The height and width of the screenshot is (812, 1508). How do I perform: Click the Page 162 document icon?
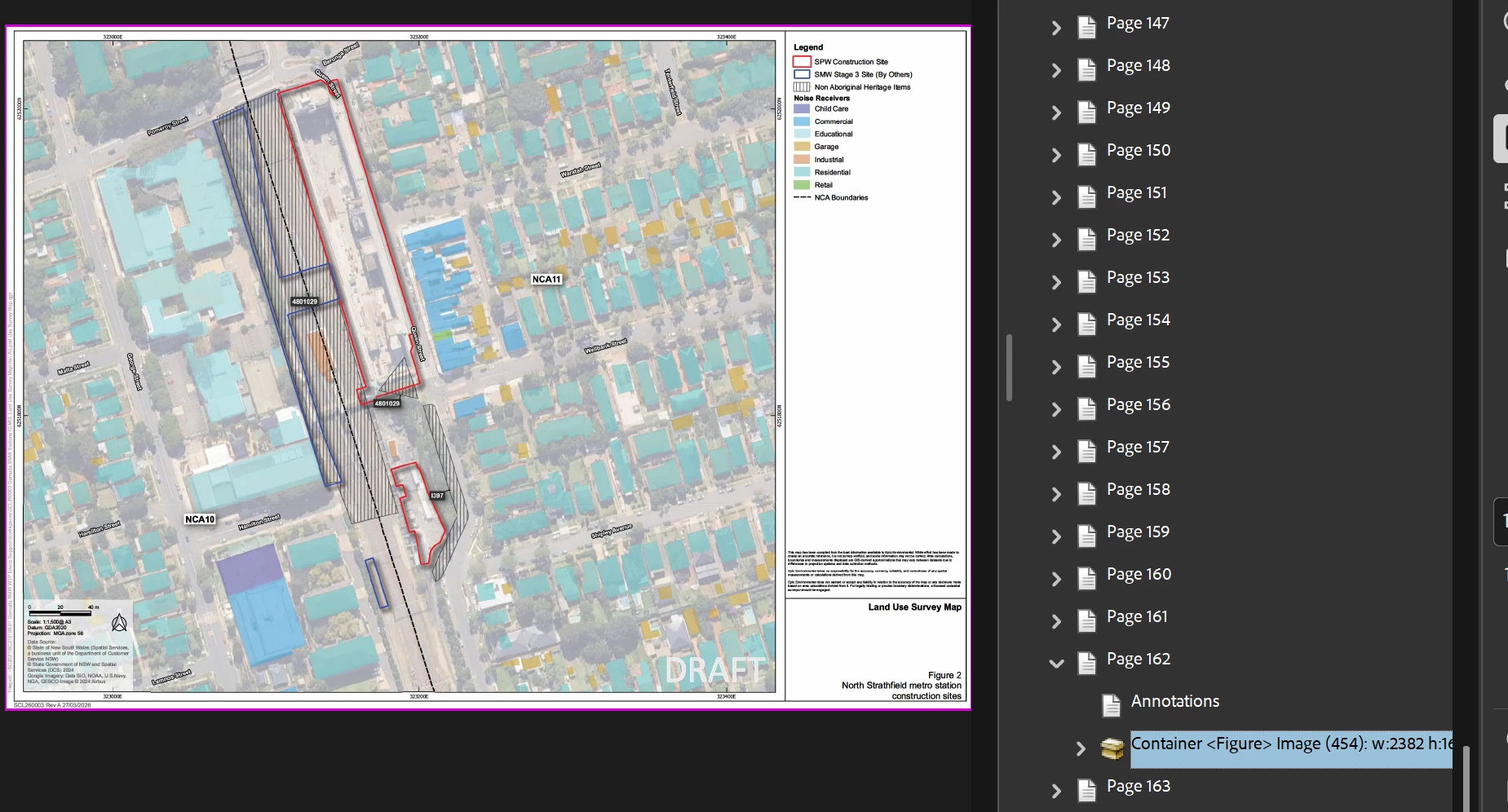pos(1086,663)
